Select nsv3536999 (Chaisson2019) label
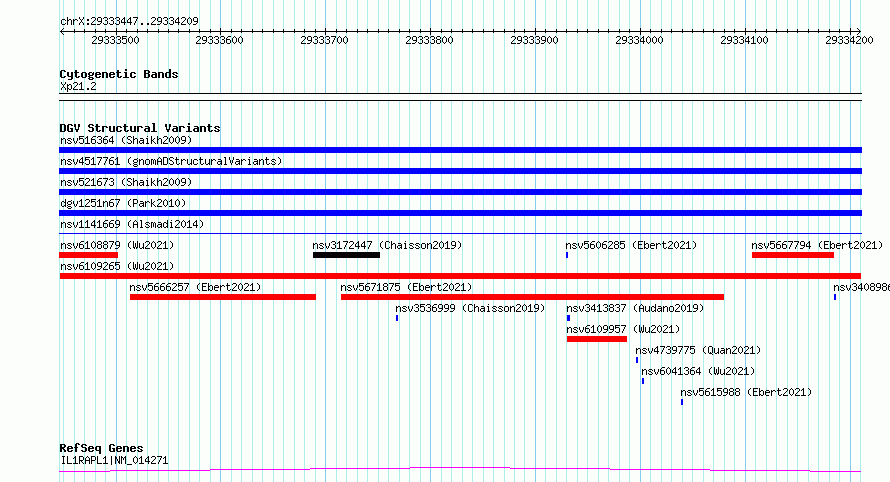Viewport: 890px width, 482px height. 470,308
